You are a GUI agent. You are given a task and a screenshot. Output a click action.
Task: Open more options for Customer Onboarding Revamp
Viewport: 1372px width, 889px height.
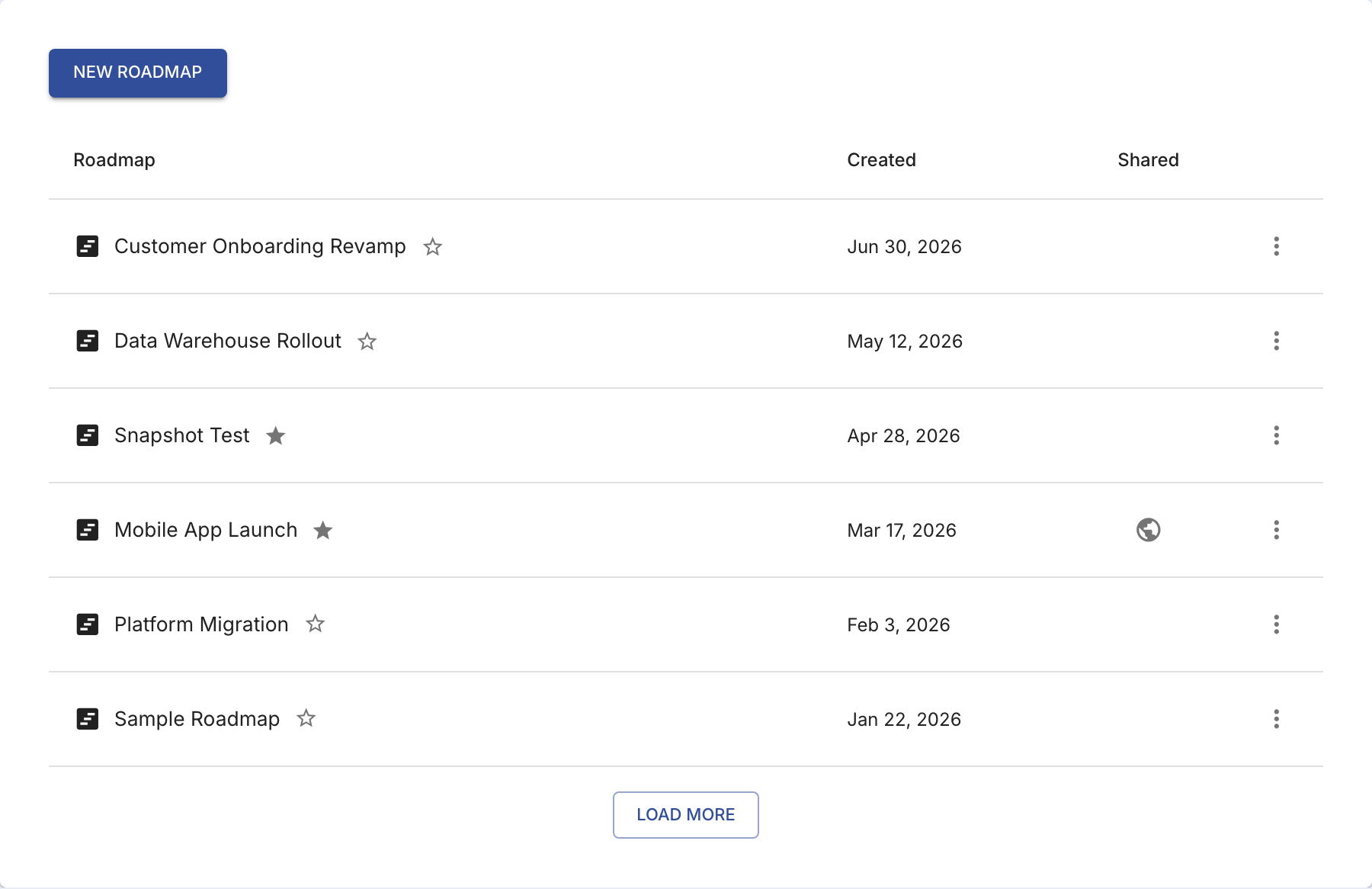tap(1277, 246)
